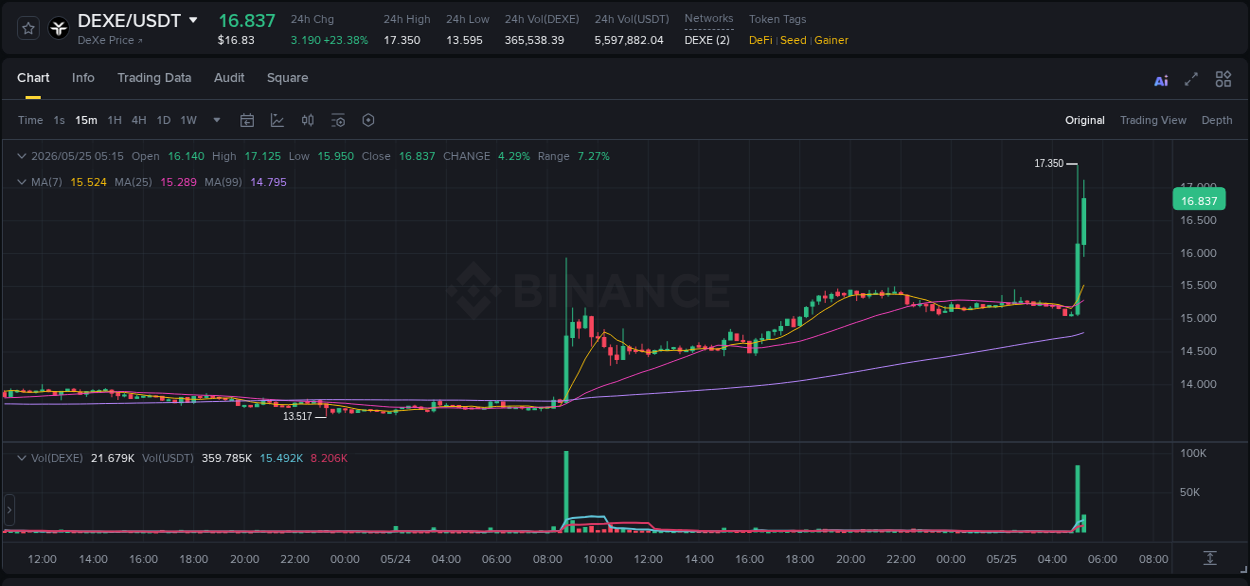Click the Gainer token tag
Image resolution: width=1250 pixels, height=586 pixels.
click(x=831, y=40)
